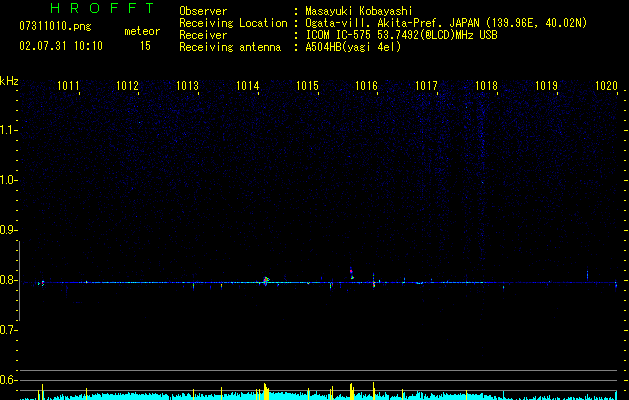This screenshot has width=629, height=400.
Task: Click the kHz axis unit label
Action: coord(9,81)
